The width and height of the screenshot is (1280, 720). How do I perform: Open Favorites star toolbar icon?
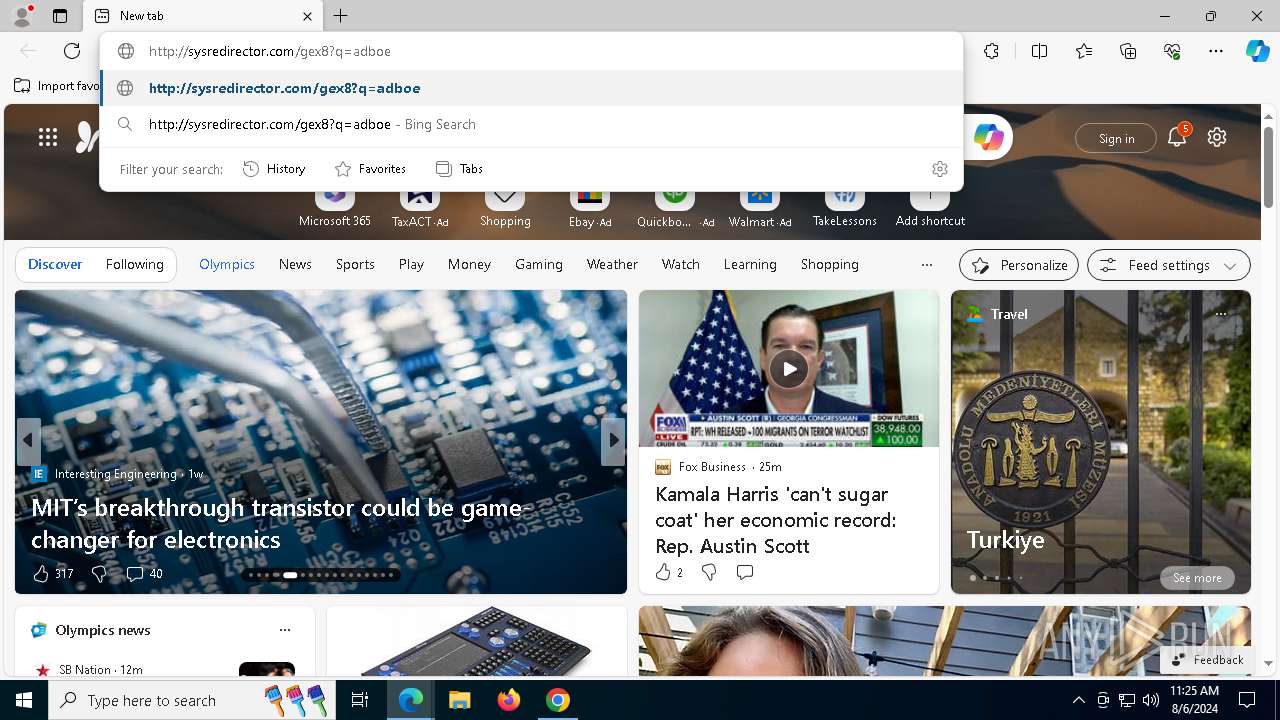coord(1084,51)
